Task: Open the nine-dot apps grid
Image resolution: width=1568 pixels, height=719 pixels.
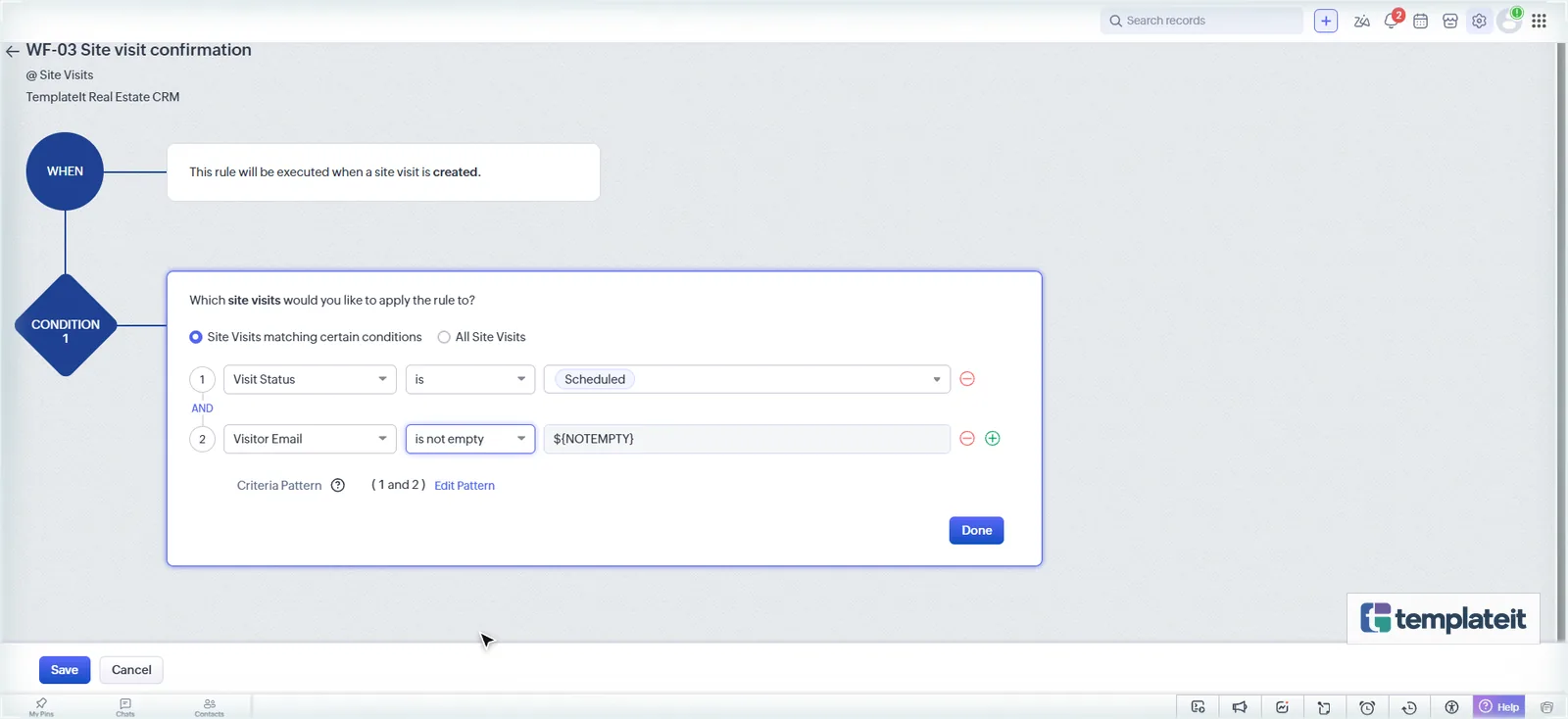Action: [x=1539, y=21]
